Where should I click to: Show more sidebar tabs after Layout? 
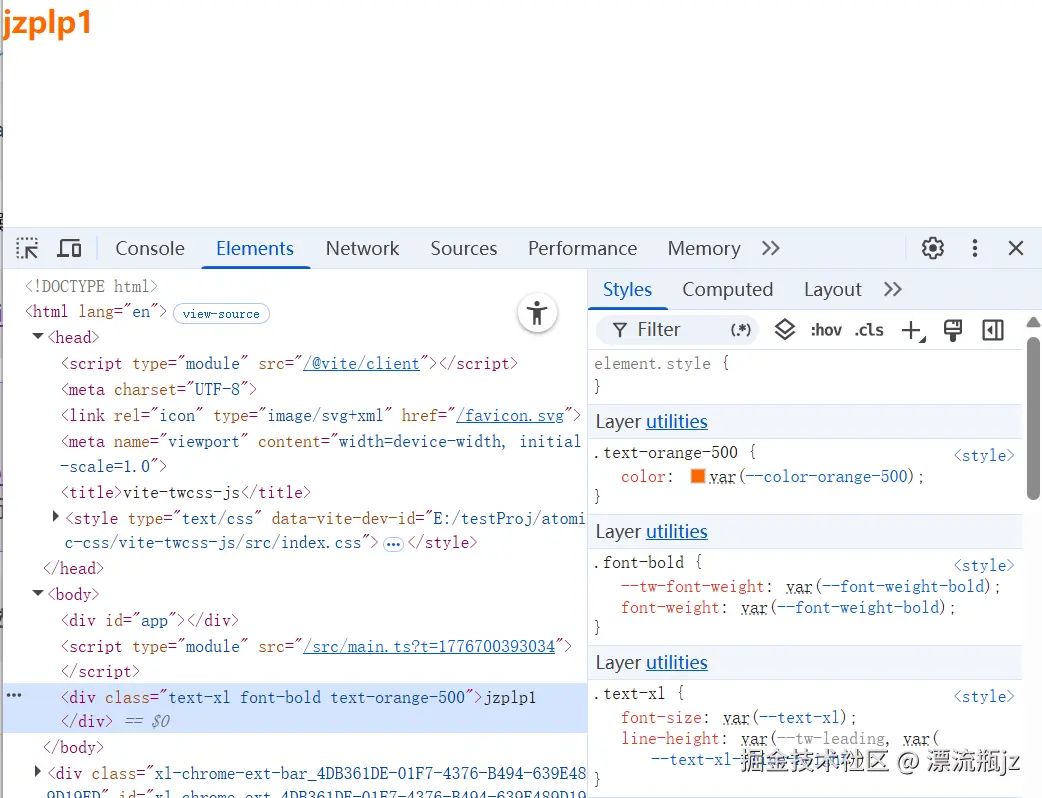pyautogui.click(x=892, y=290)
